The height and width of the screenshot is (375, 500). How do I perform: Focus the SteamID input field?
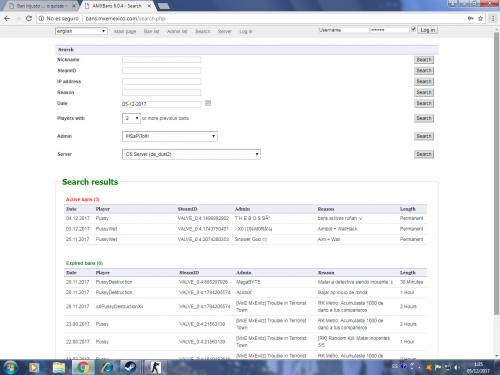coord(161,70)
